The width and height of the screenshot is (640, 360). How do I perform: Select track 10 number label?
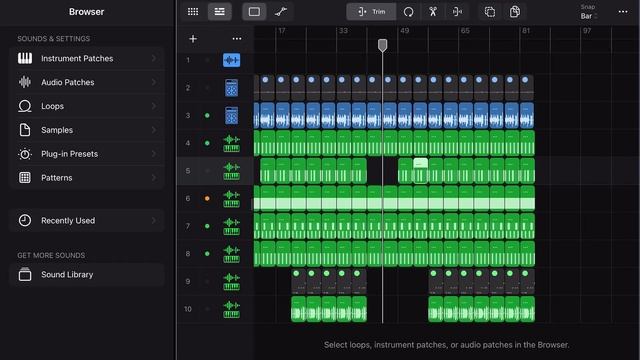pyautogui.click(x=188, y=309)
